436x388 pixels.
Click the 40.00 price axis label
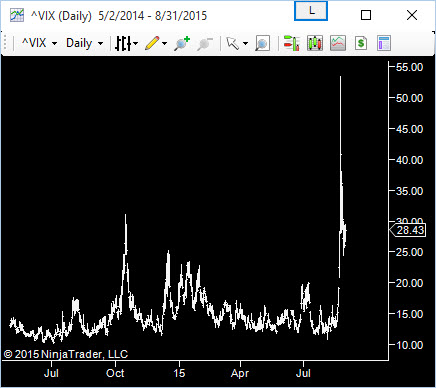[409, 160]
